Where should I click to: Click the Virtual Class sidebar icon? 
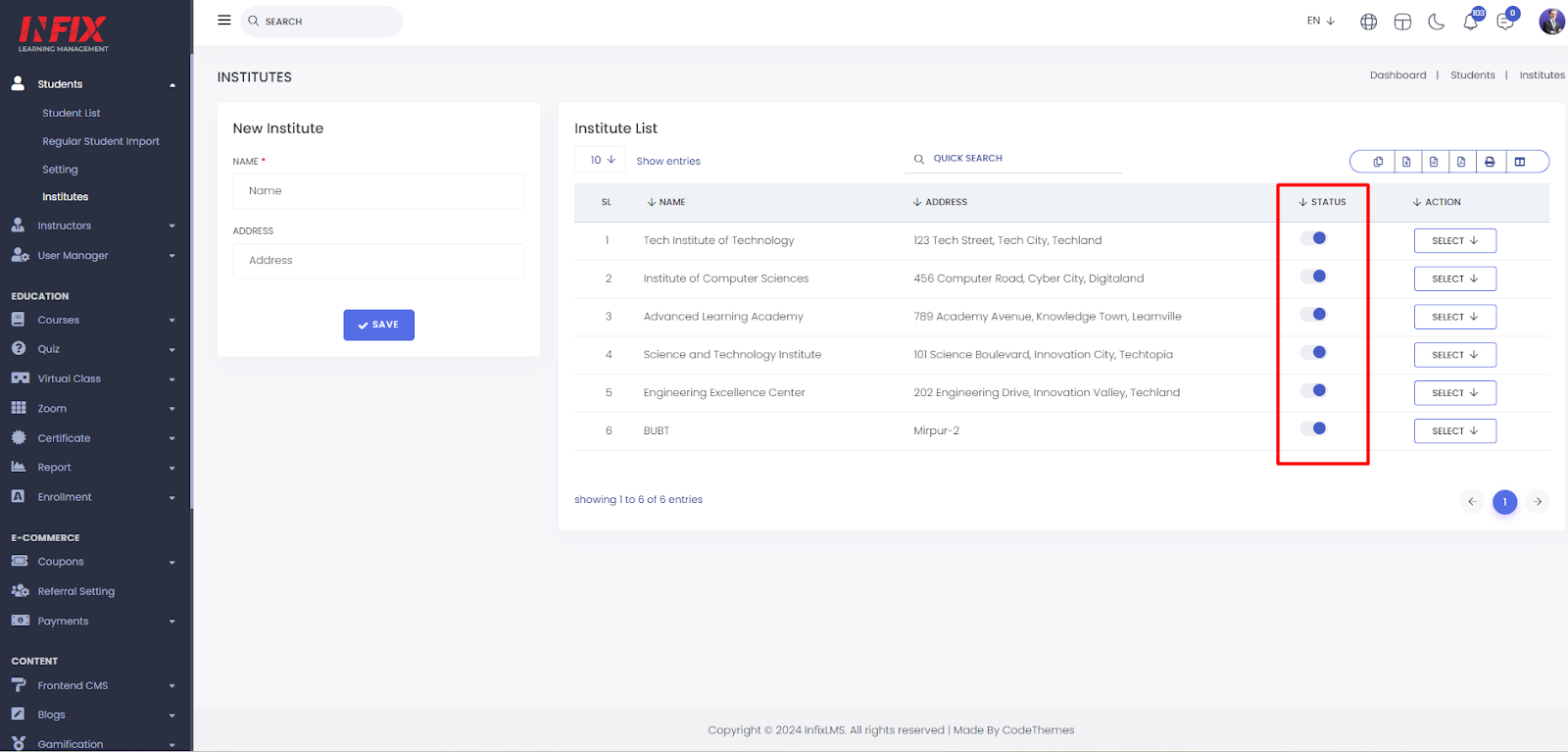20,377
